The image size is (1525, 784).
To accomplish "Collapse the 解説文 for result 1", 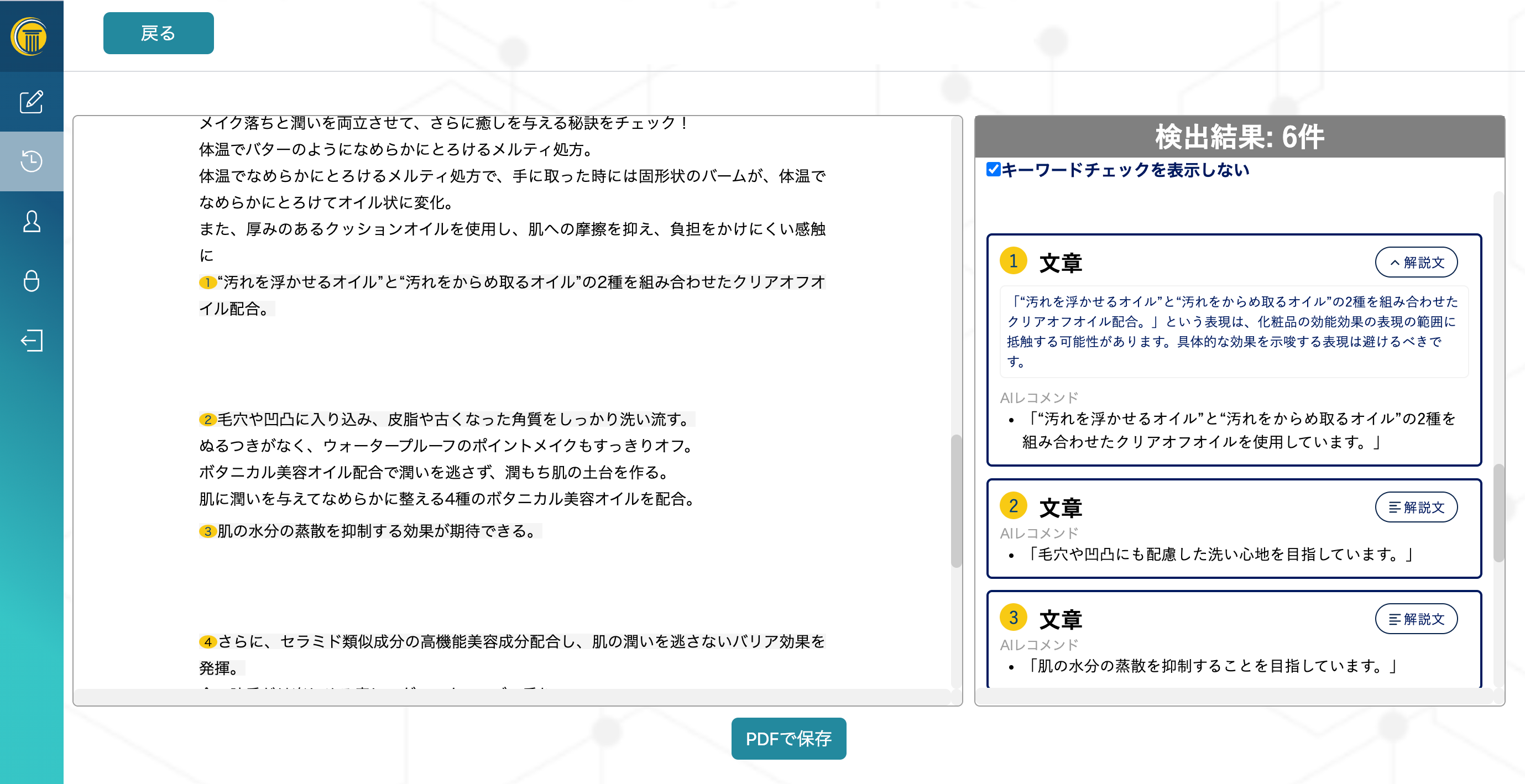I will click(1416, 262).
